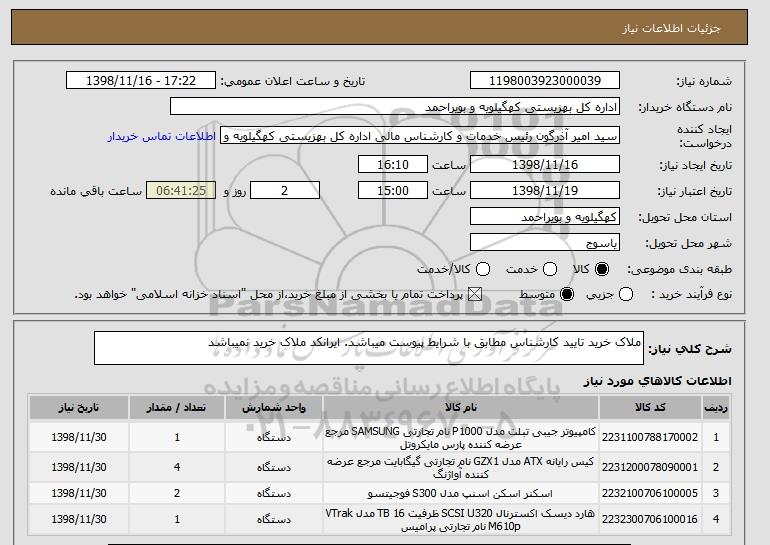Click quantity 2 in the scanner row
The width and height of the screenshot is (770, 545).
(x=177, y=493)
